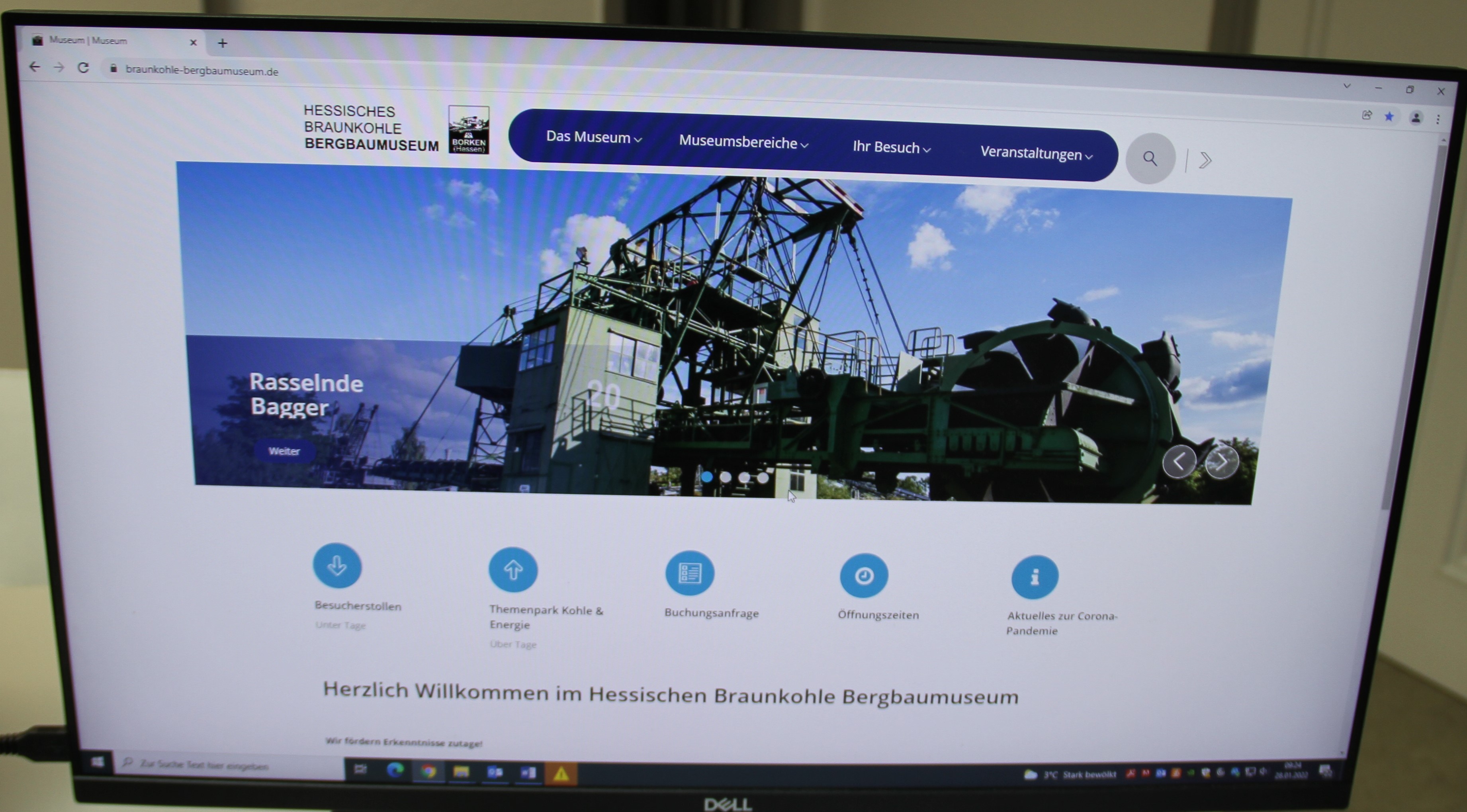The image size is (1467, 812).
Task: Open the Buchungsanfrage form icon
Action: point(690,573)
